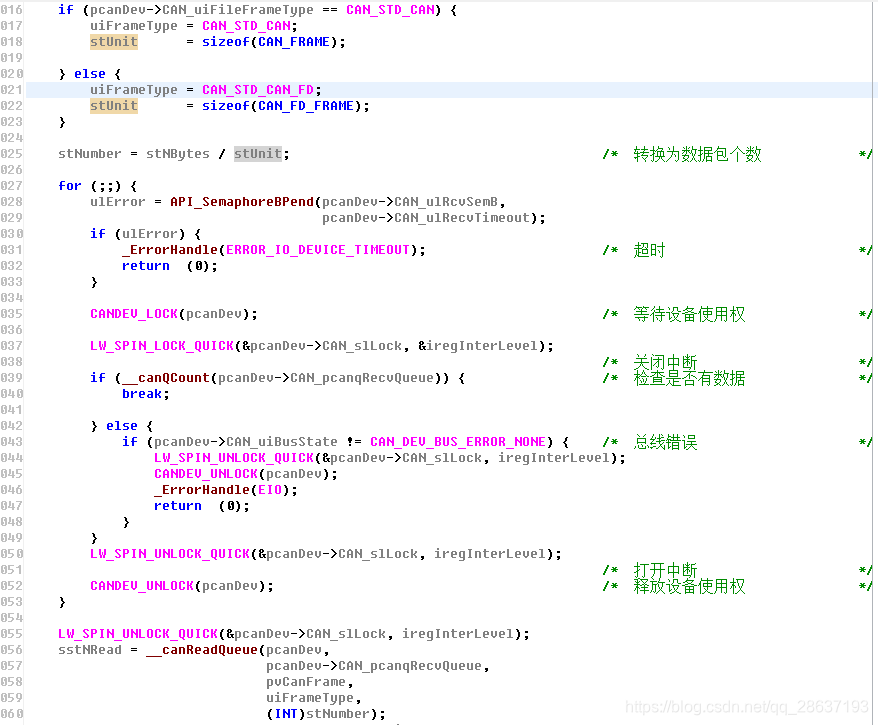Click (INT)stNumber argument on line 060
878x725 pixels.
pos(317,714)
